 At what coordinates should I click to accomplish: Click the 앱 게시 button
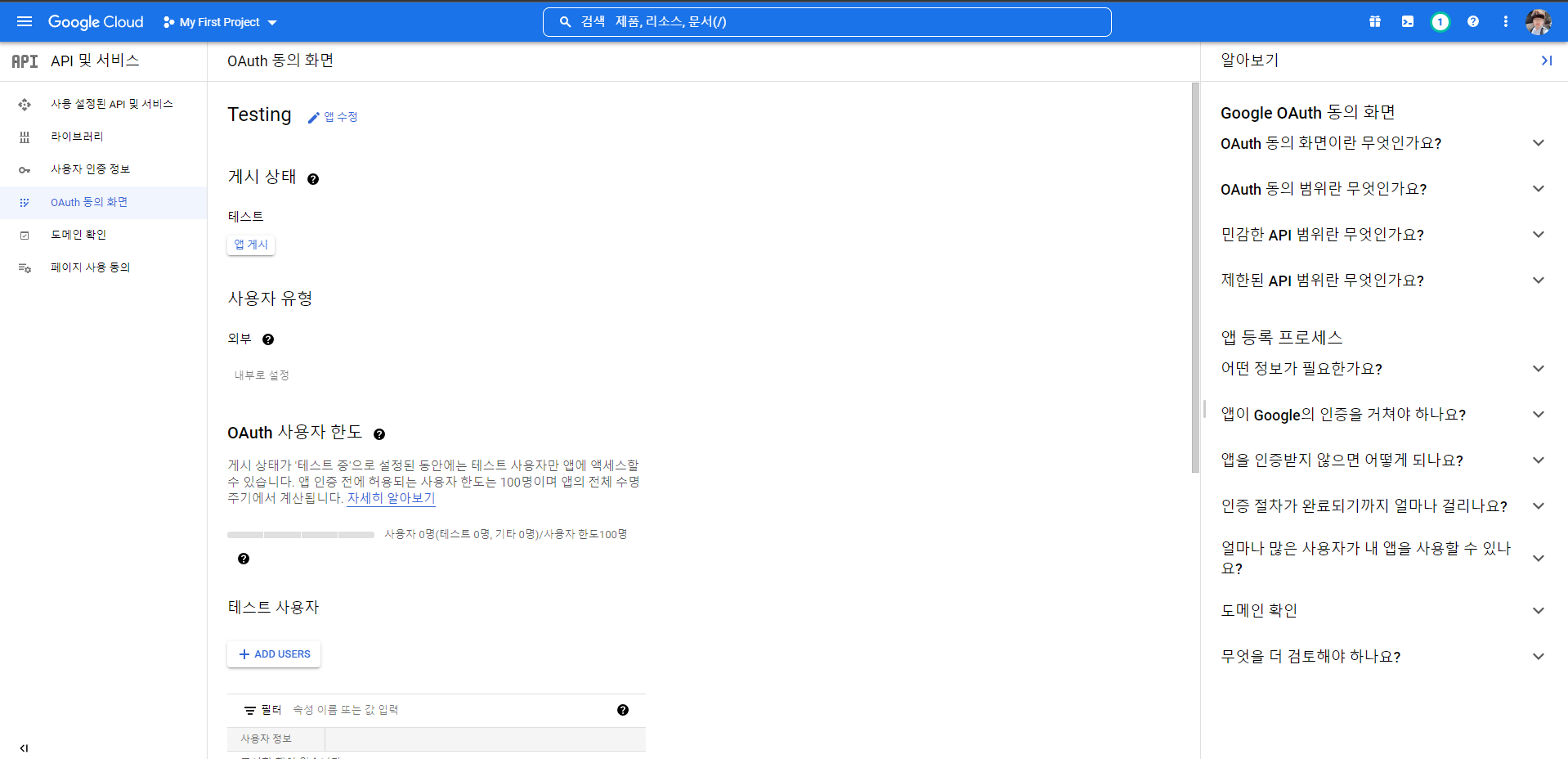click(x=251, y=245)
